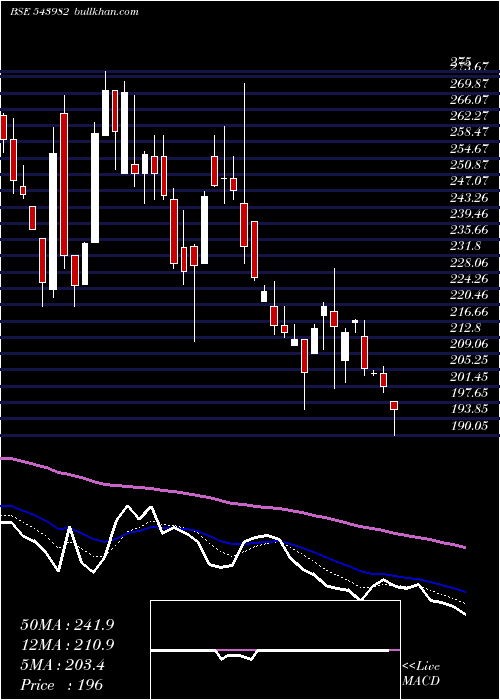500x700 pixels.
Task: Click the 216.66 price level
Action: click(470, 312)
